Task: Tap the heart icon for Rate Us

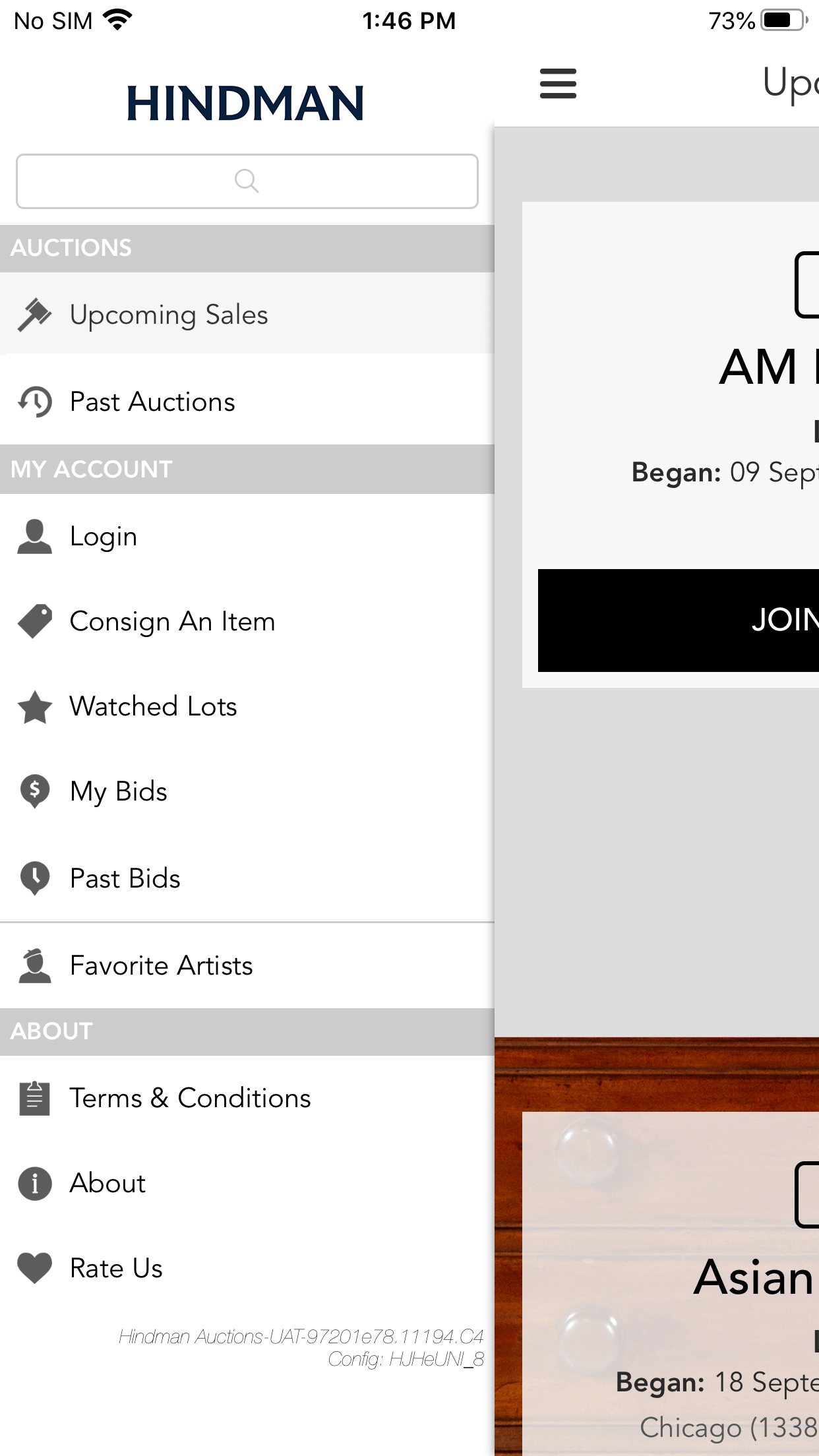Action: [34, 1268]
